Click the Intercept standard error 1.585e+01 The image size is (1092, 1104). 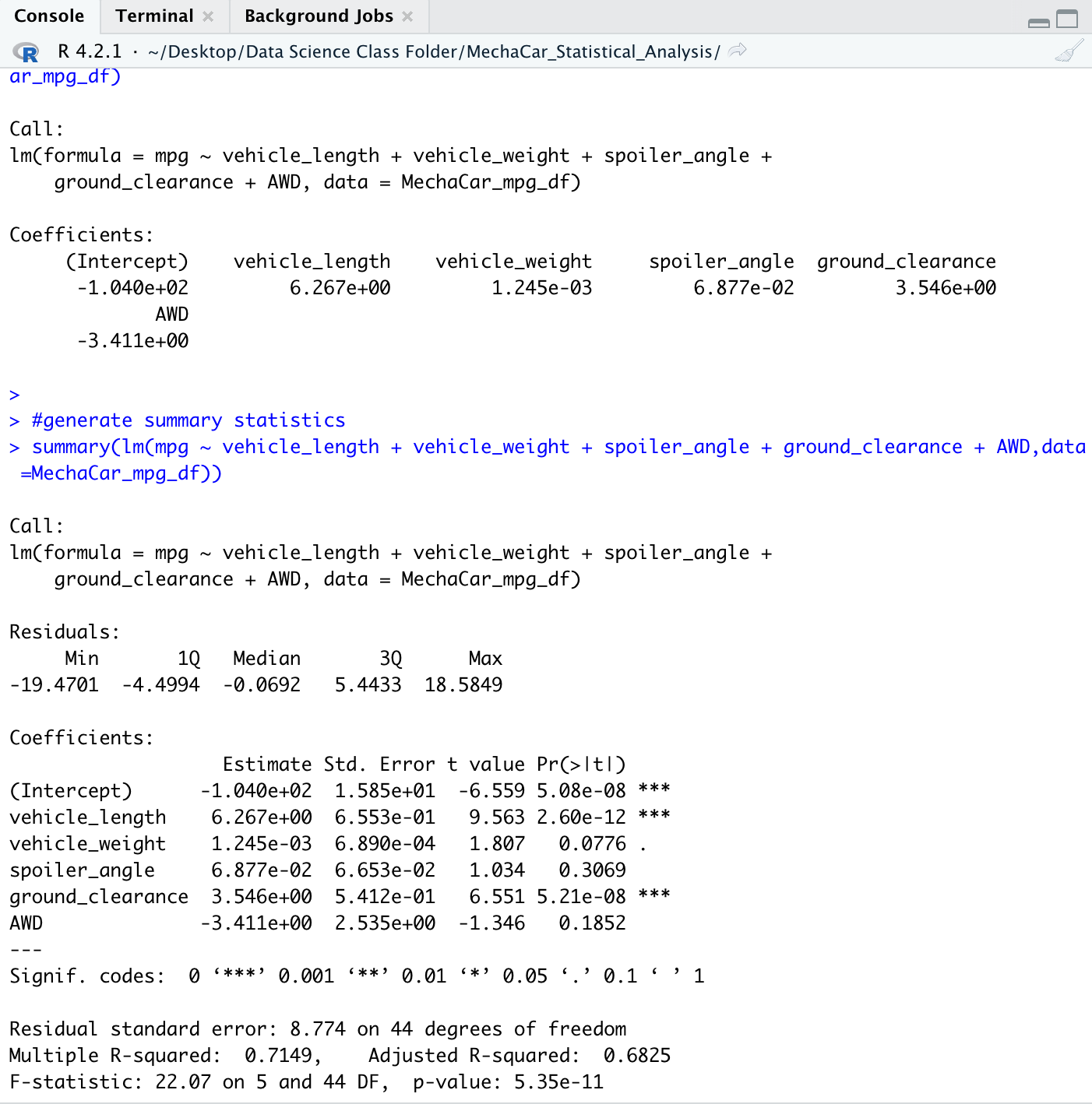click(385, 791)
